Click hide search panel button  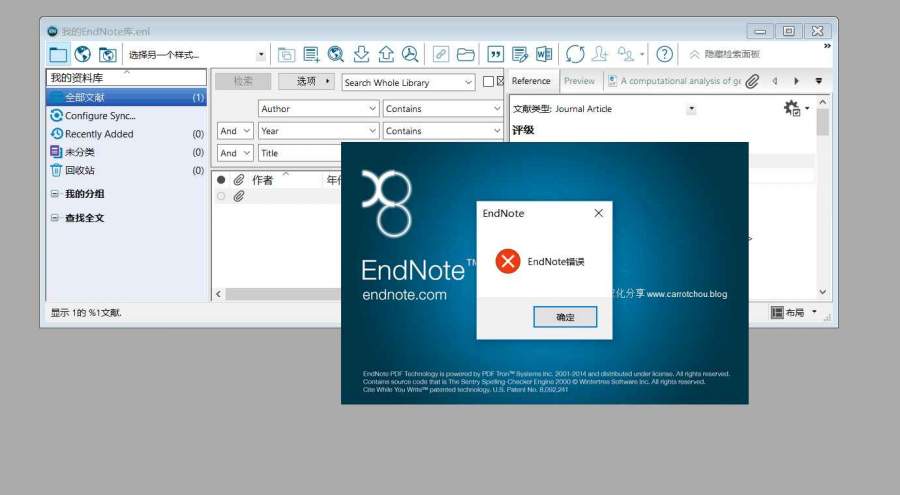(x=724, y=55)
